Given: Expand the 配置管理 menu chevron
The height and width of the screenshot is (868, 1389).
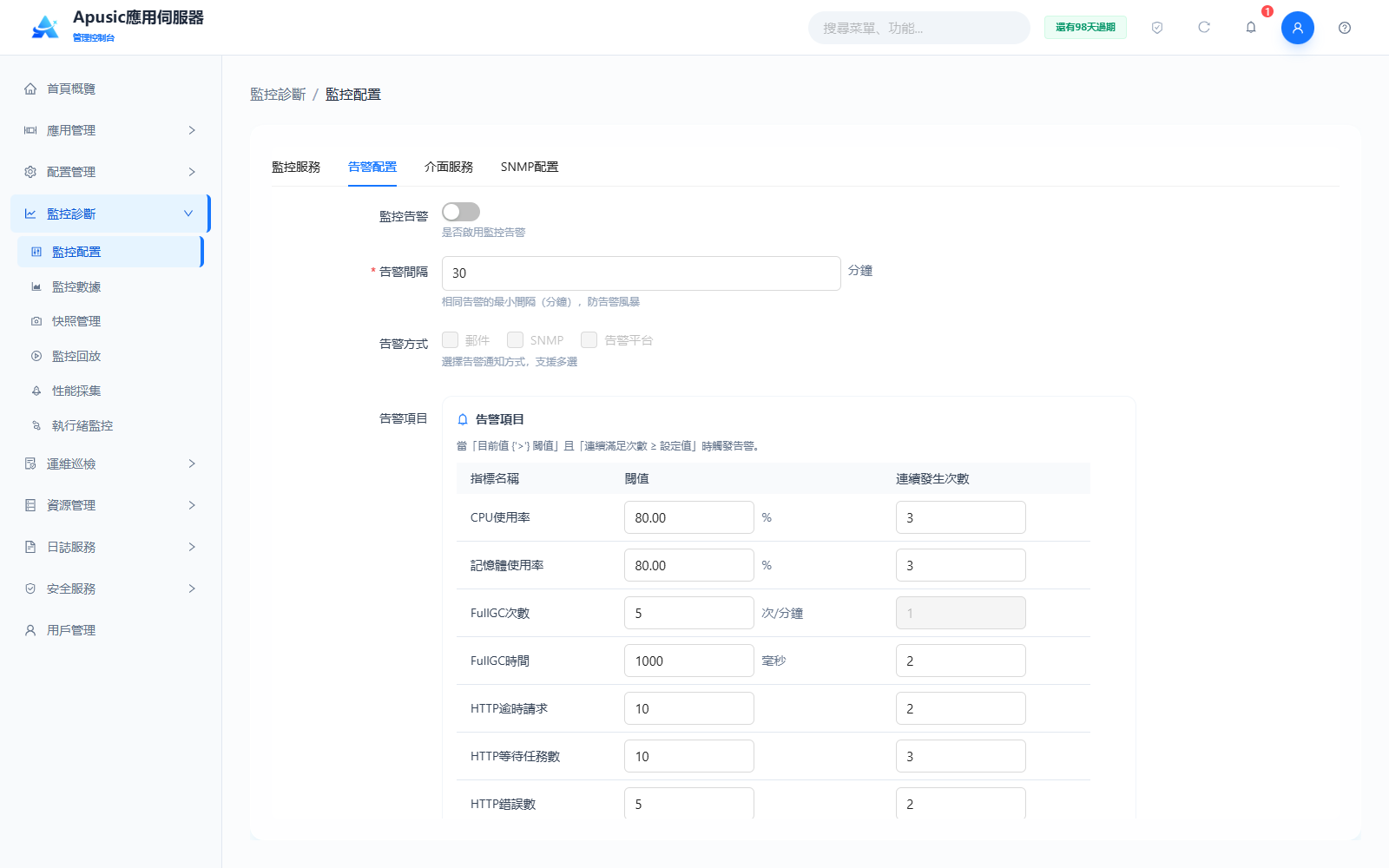Looking at the screenshot, I should click(x=192, y=172).
